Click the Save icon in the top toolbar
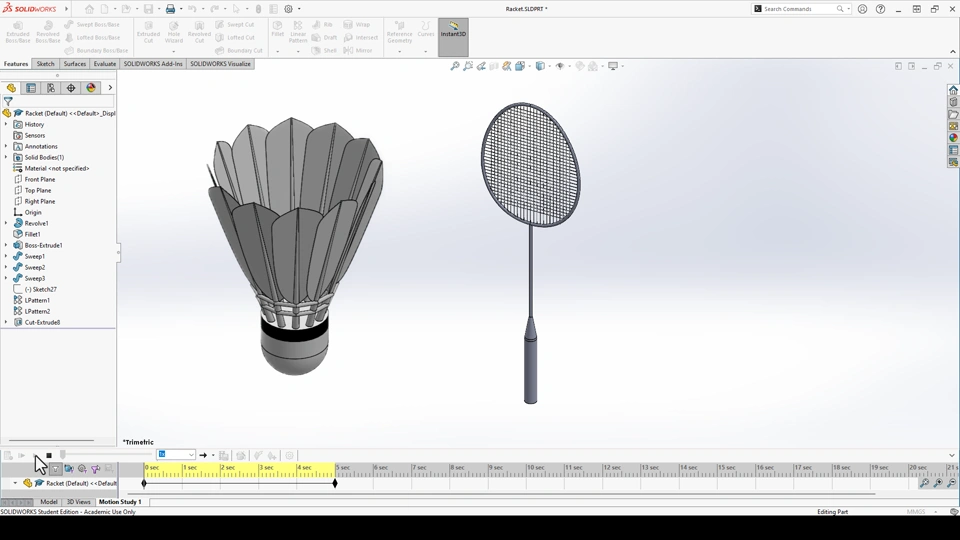This screenshot has height=540, width=960. (148, 9)
